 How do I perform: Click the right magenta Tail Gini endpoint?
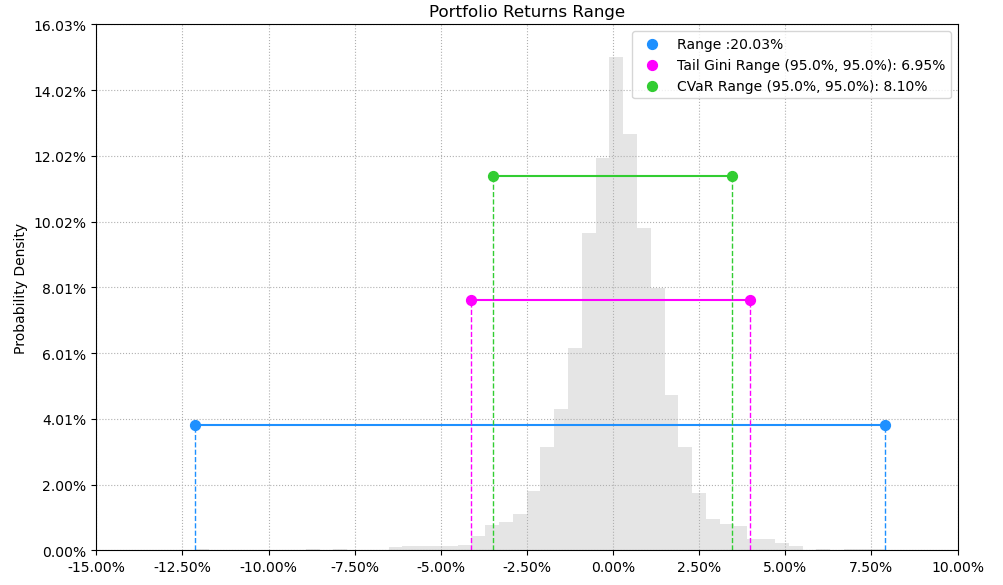(x=750, y=300)
